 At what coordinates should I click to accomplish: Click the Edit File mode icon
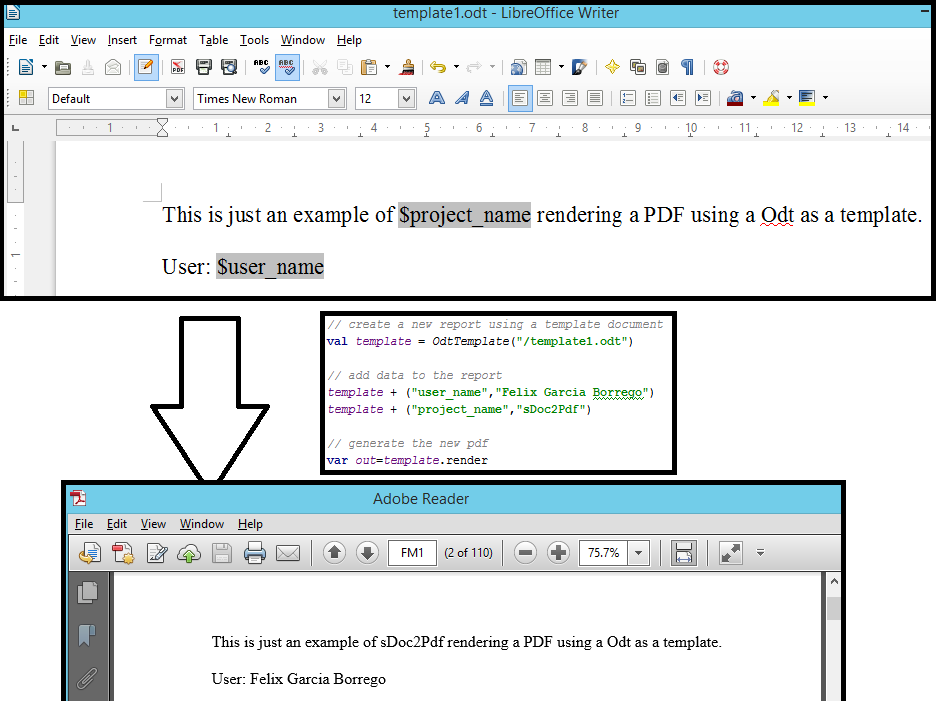(x=146, y=67)
